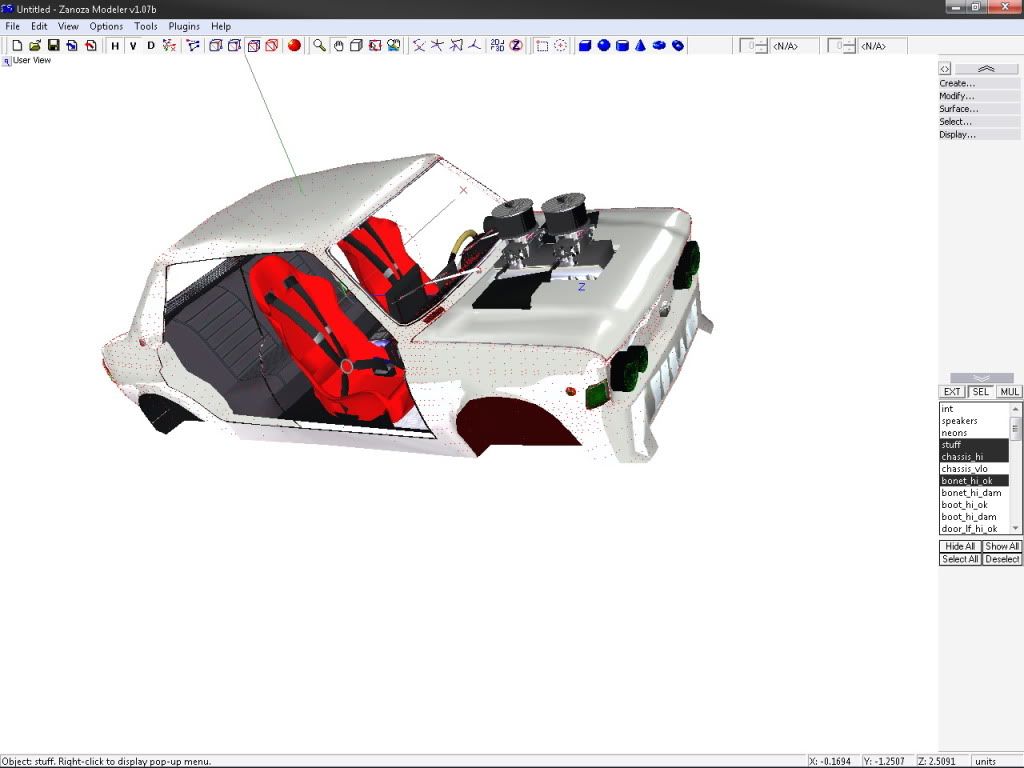Select chassis_vlo in the object list

coord(964,469)
